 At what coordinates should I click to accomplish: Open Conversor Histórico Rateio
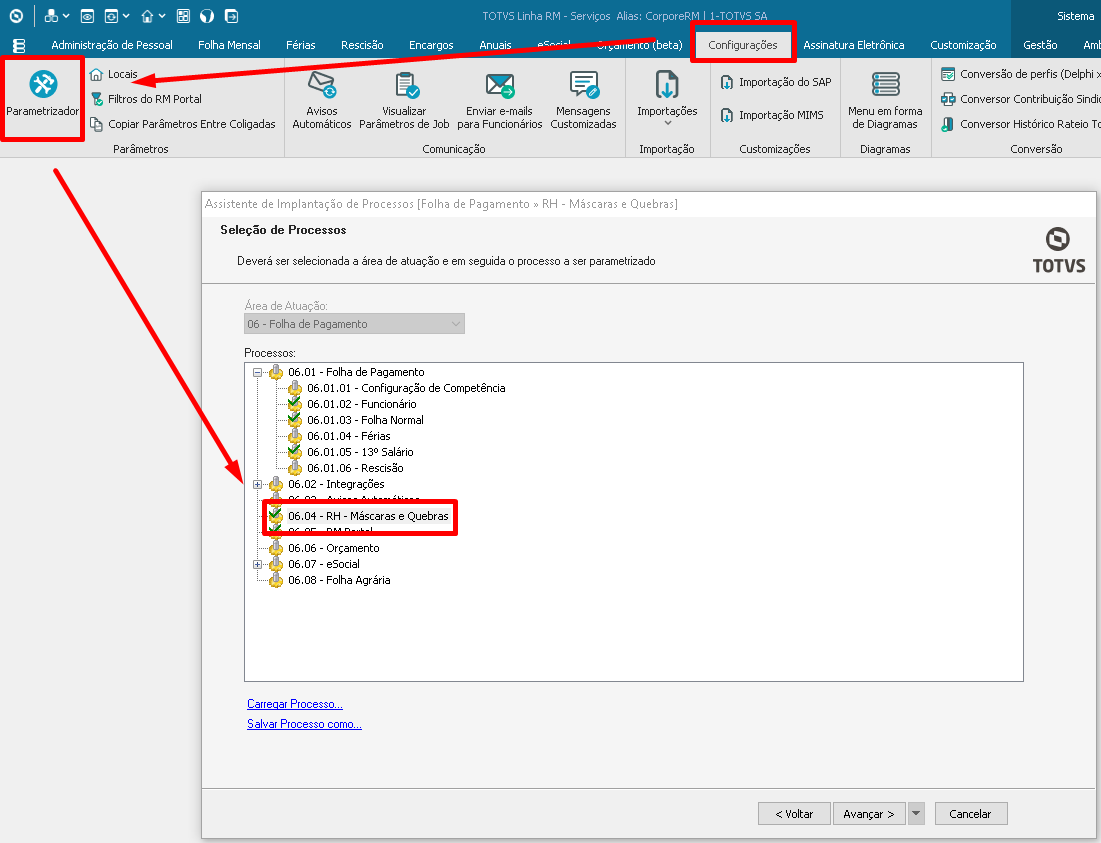click(1020, 124)
